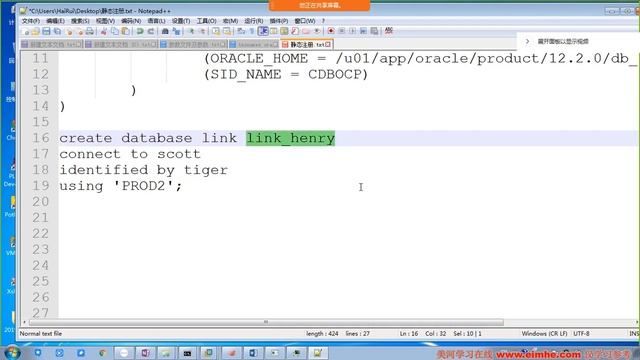
Task: Open the 文件(F) menu
Action: (x=31, y=21)
